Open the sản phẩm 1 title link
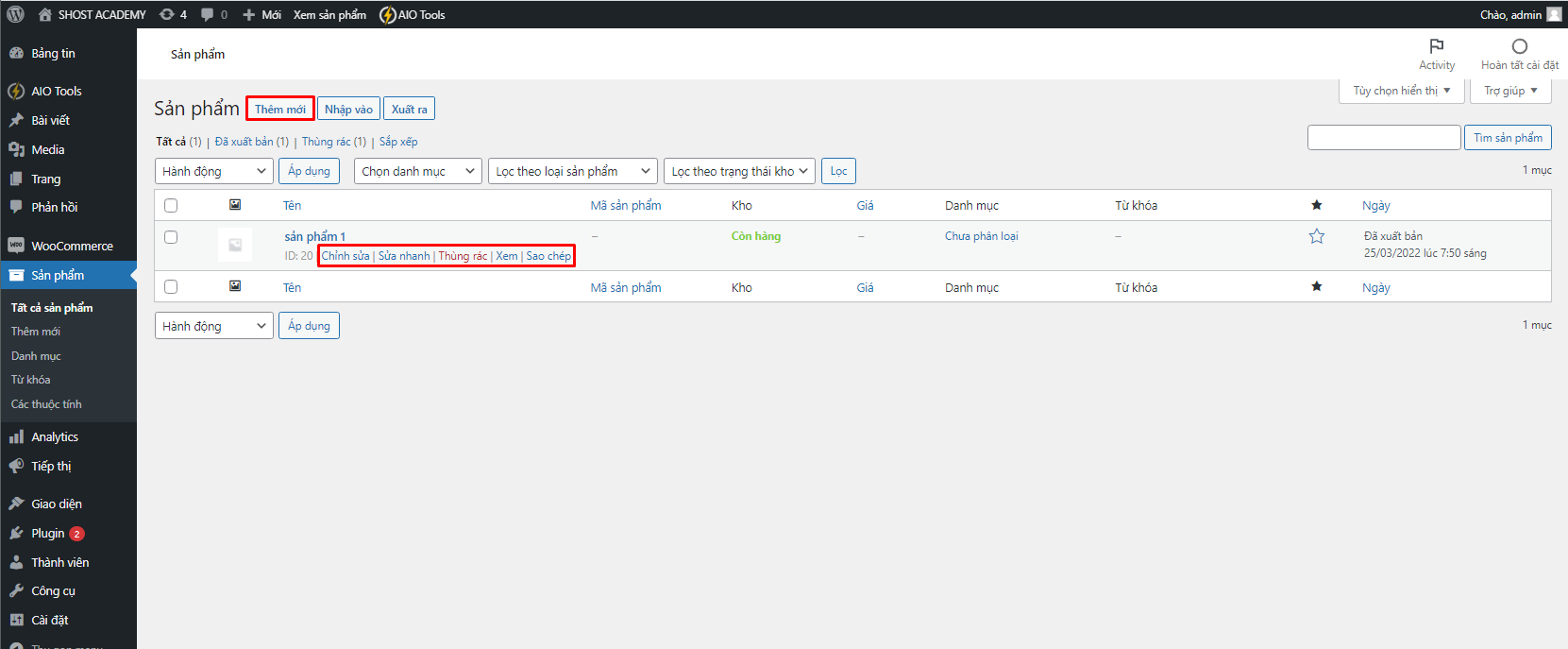The width and height of the screenshot is (1568, 649). pyautogui.click(x=315, y=236)
